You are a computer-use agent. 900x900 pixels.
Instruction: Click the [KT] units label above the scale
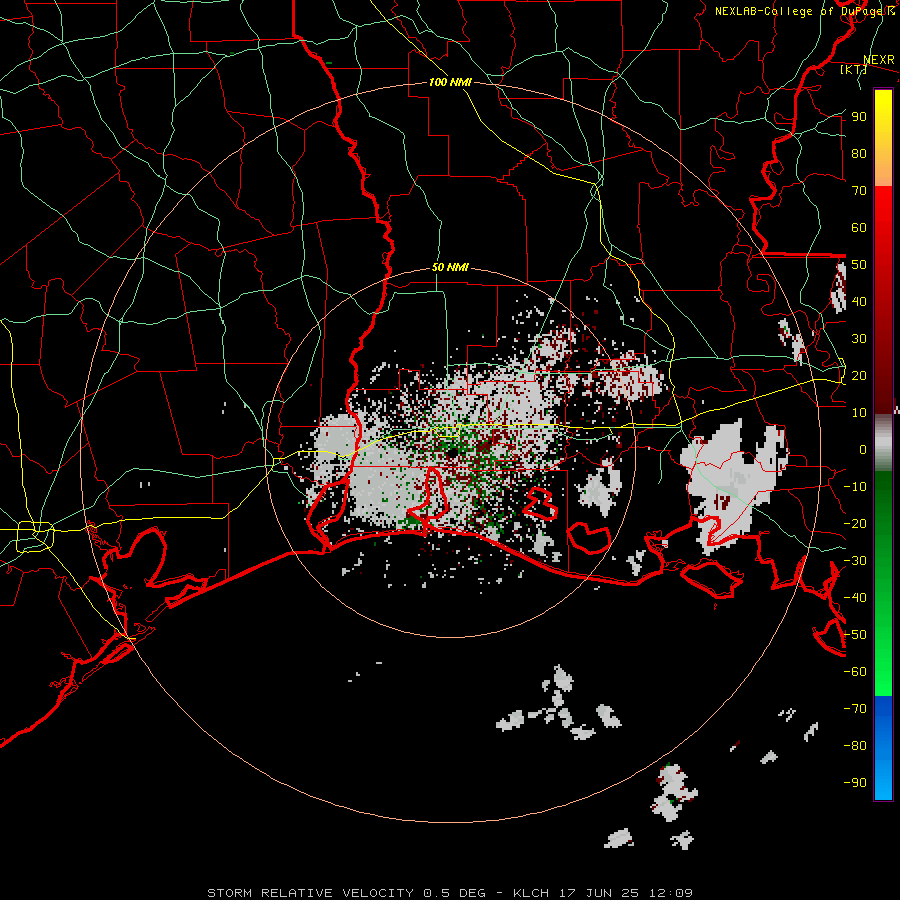[x=854, y=69]
